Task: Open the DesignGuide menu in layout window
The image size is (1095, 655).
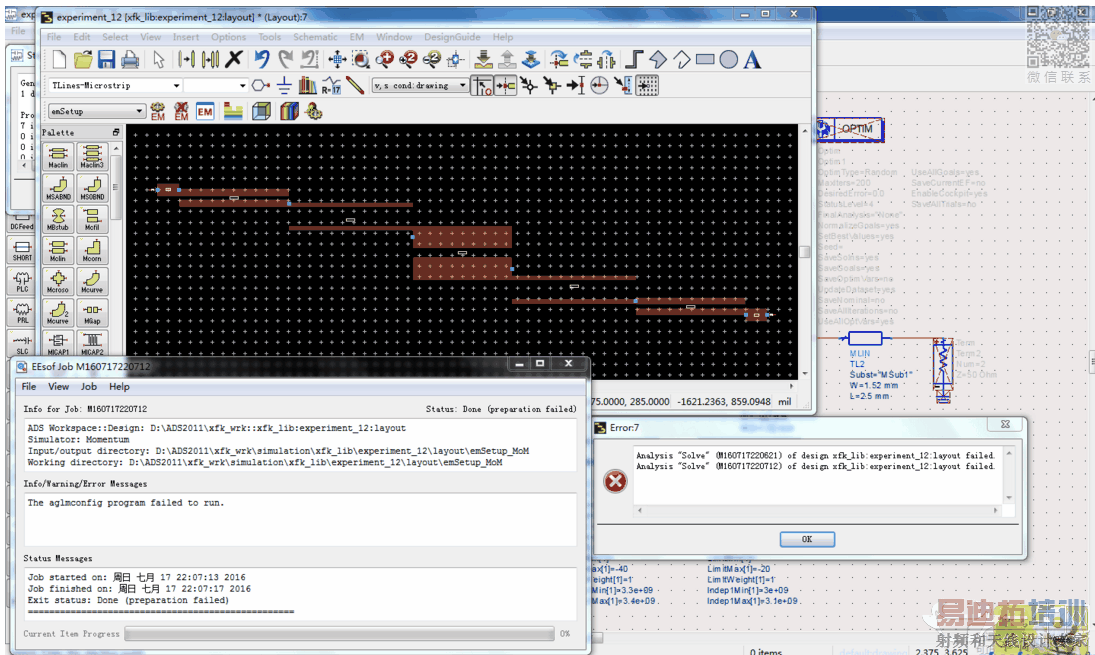Action: pos(452,37)
